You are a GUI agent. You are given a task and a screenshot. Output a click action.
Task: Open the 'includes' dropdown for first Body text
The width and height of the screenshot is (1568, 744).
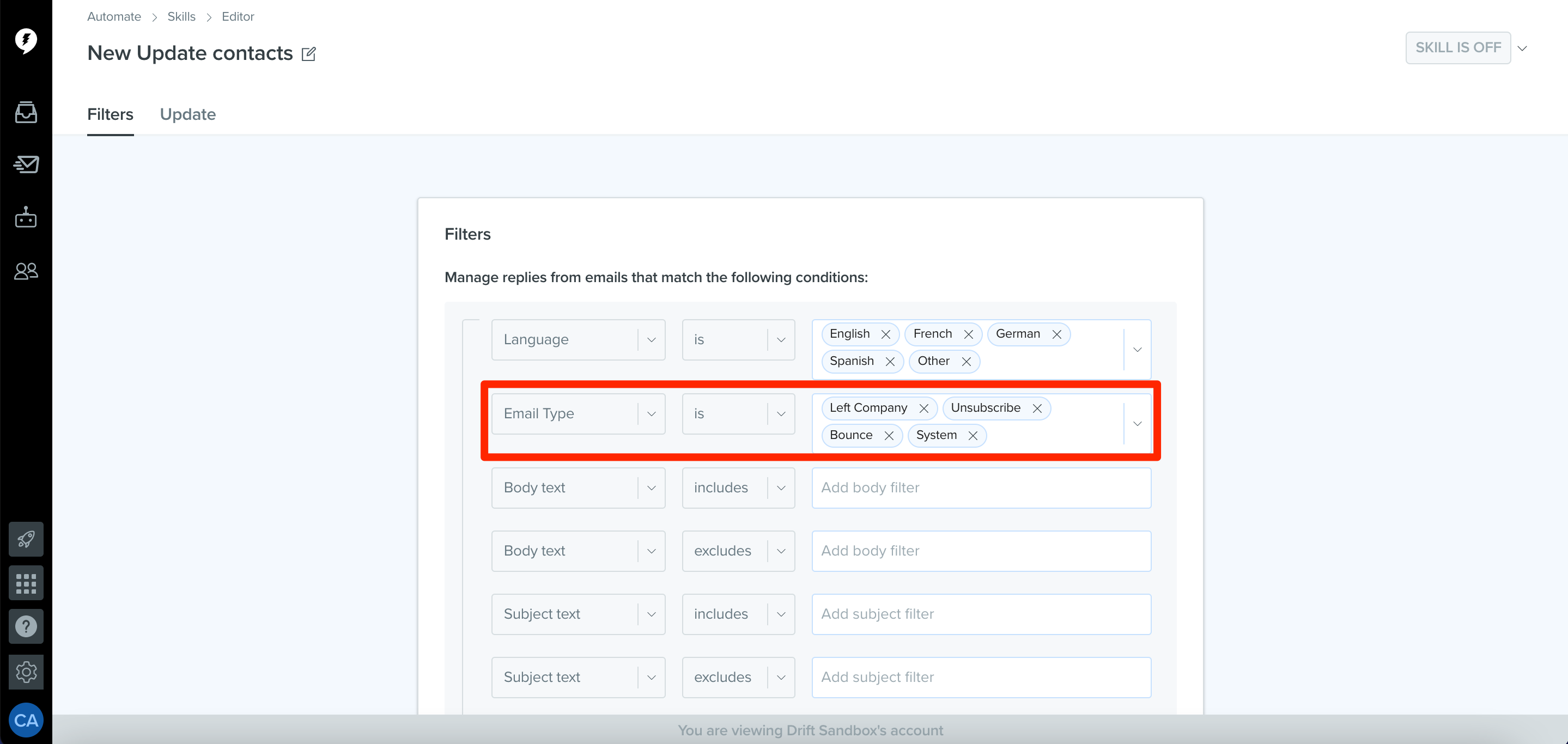(x=738, y=489)
